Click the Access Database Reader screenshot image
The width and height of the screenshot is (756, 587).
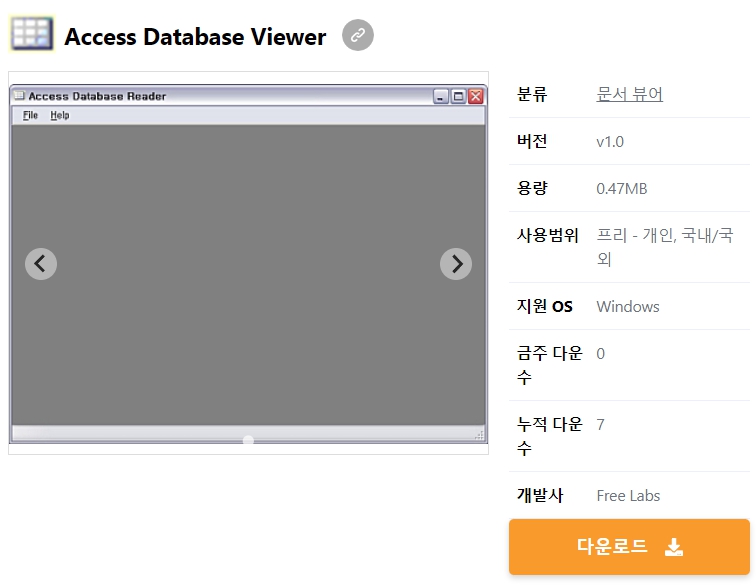(248, 263)
